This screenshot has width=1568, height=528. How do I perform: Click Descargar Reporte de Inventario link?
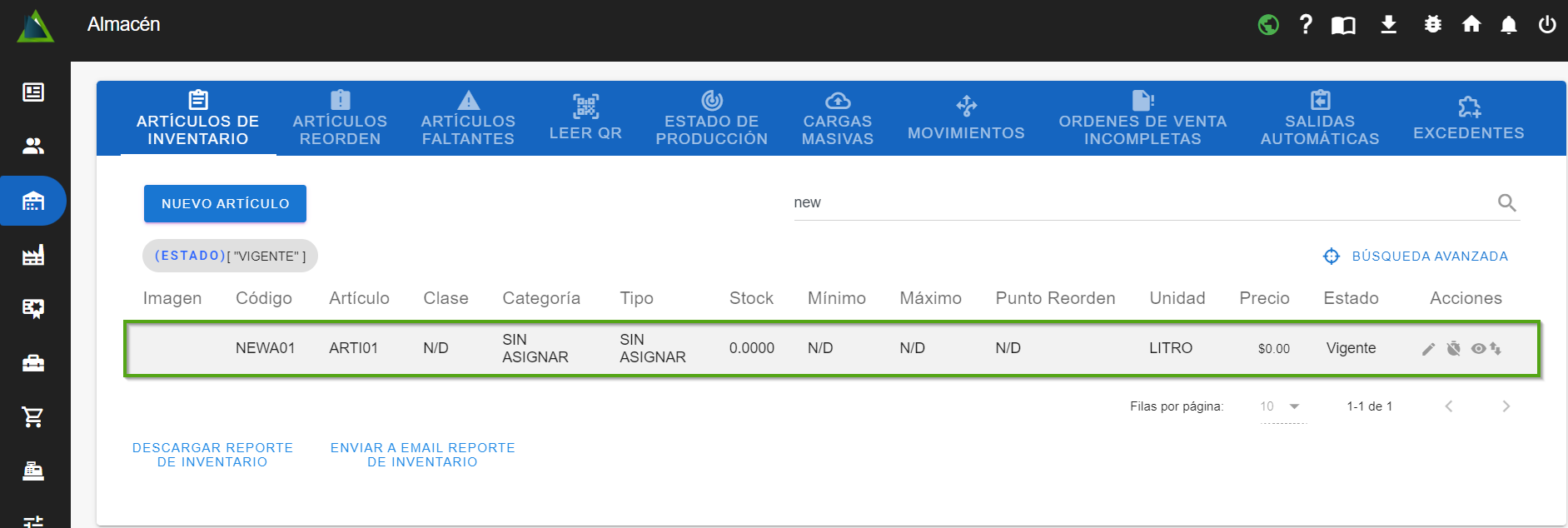pyautogui.click(x=212, y=455)
